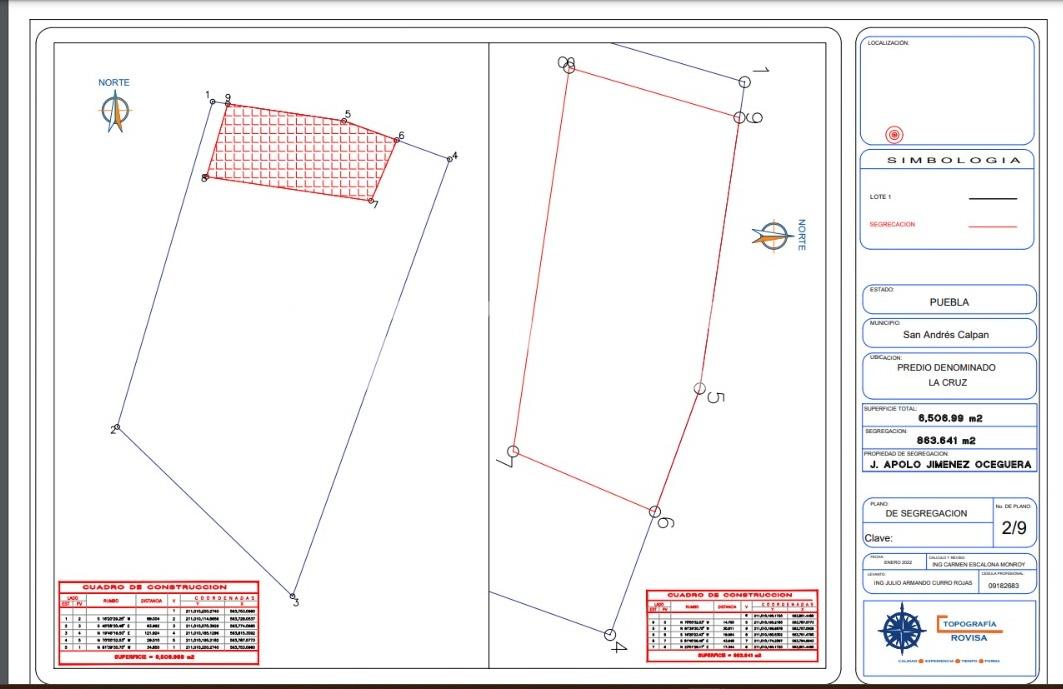This screenshot has height=689, width=1063.
Task: Select the right Cuadro de Construcción table
Action: click(x=732, y=625)
